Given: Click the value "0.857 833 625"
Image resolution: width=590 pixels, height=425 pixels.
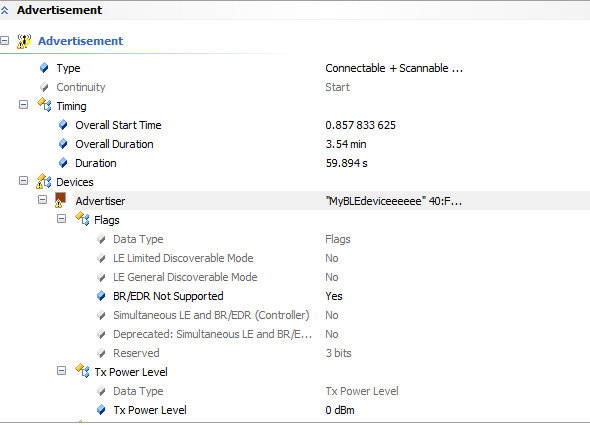Looking at the screenshot, I should pyautogui.click(x=360, y=125).
